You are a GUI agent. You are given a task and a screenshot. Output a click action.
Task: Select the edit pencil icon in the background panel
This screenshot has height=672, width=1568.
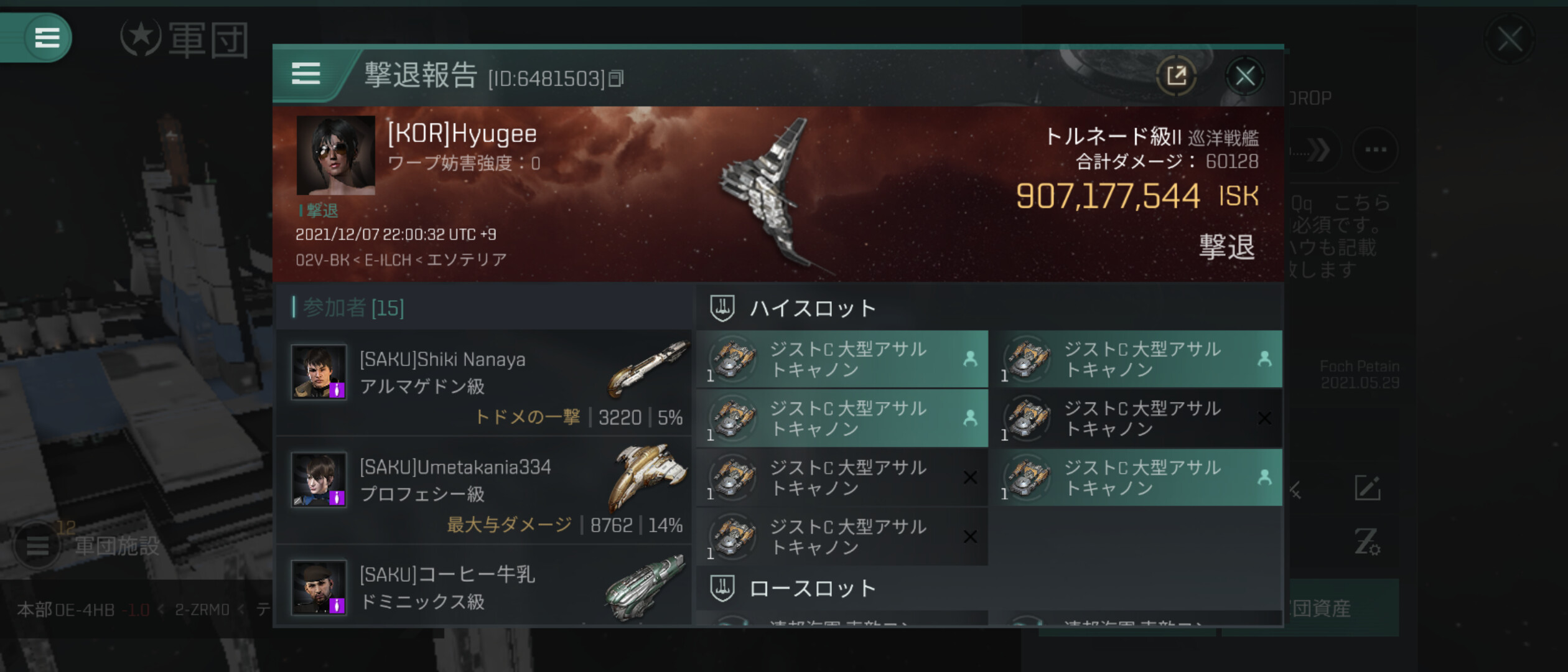click(x=1367, y=488)
